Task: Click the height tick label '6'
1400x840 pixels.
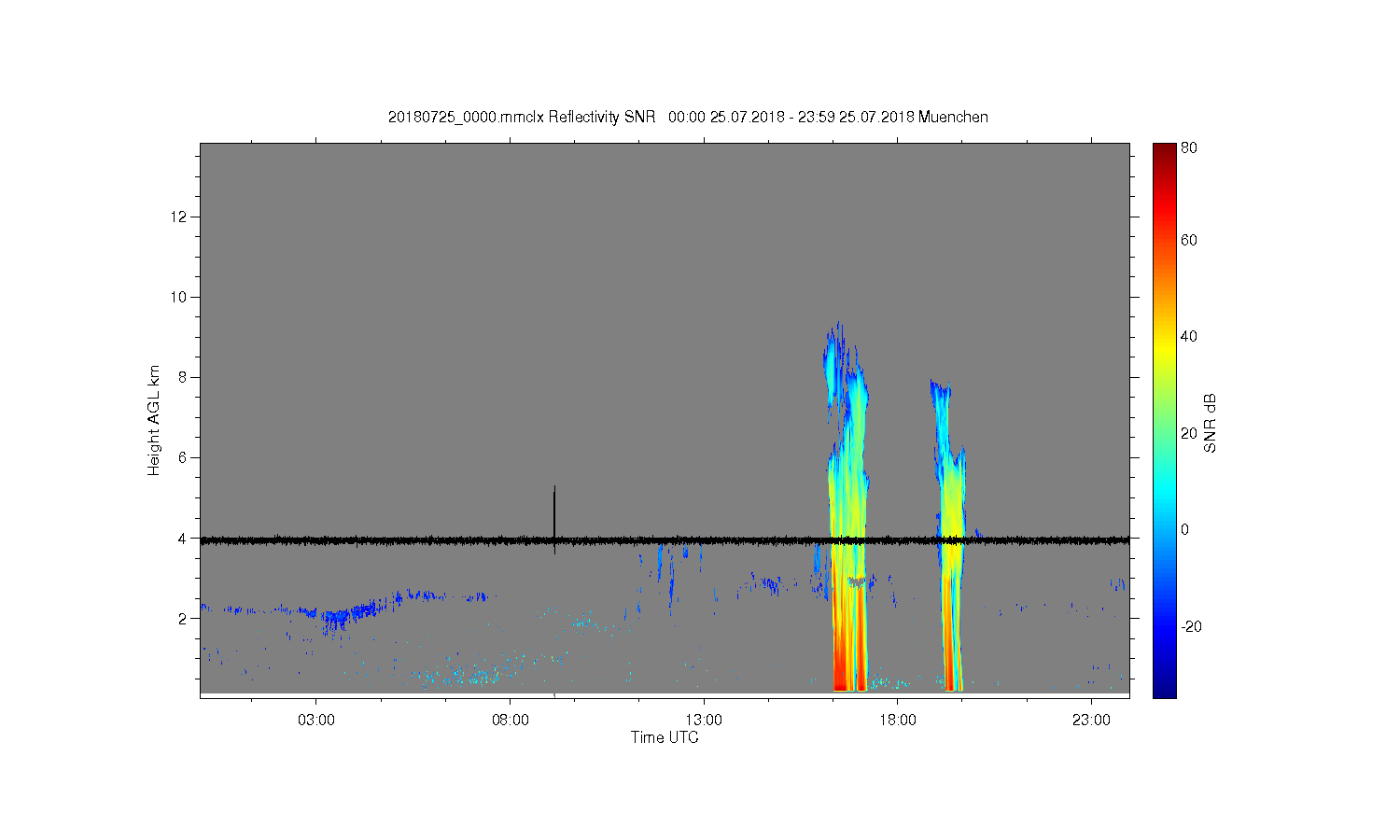Action: coord(183,457)
